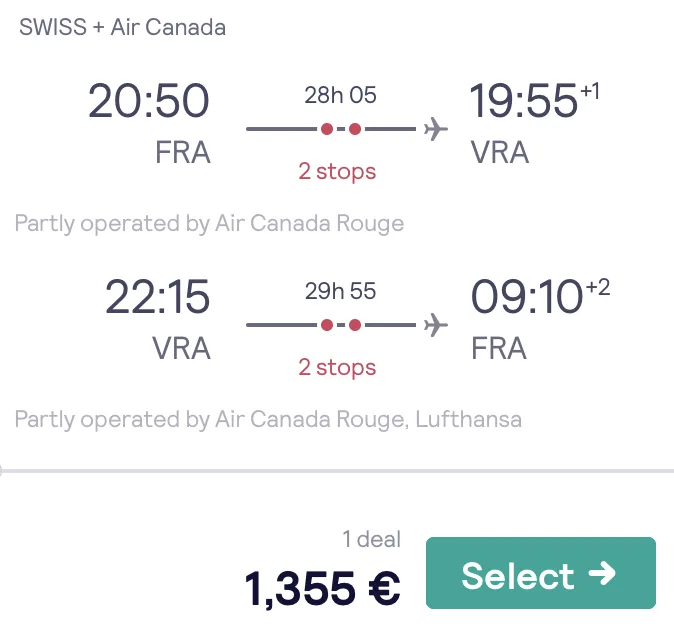Image resolution: width=674 pixels, height=630 pixels.
Task: Click second red stop dot on return route
Action: coord(355,325)
